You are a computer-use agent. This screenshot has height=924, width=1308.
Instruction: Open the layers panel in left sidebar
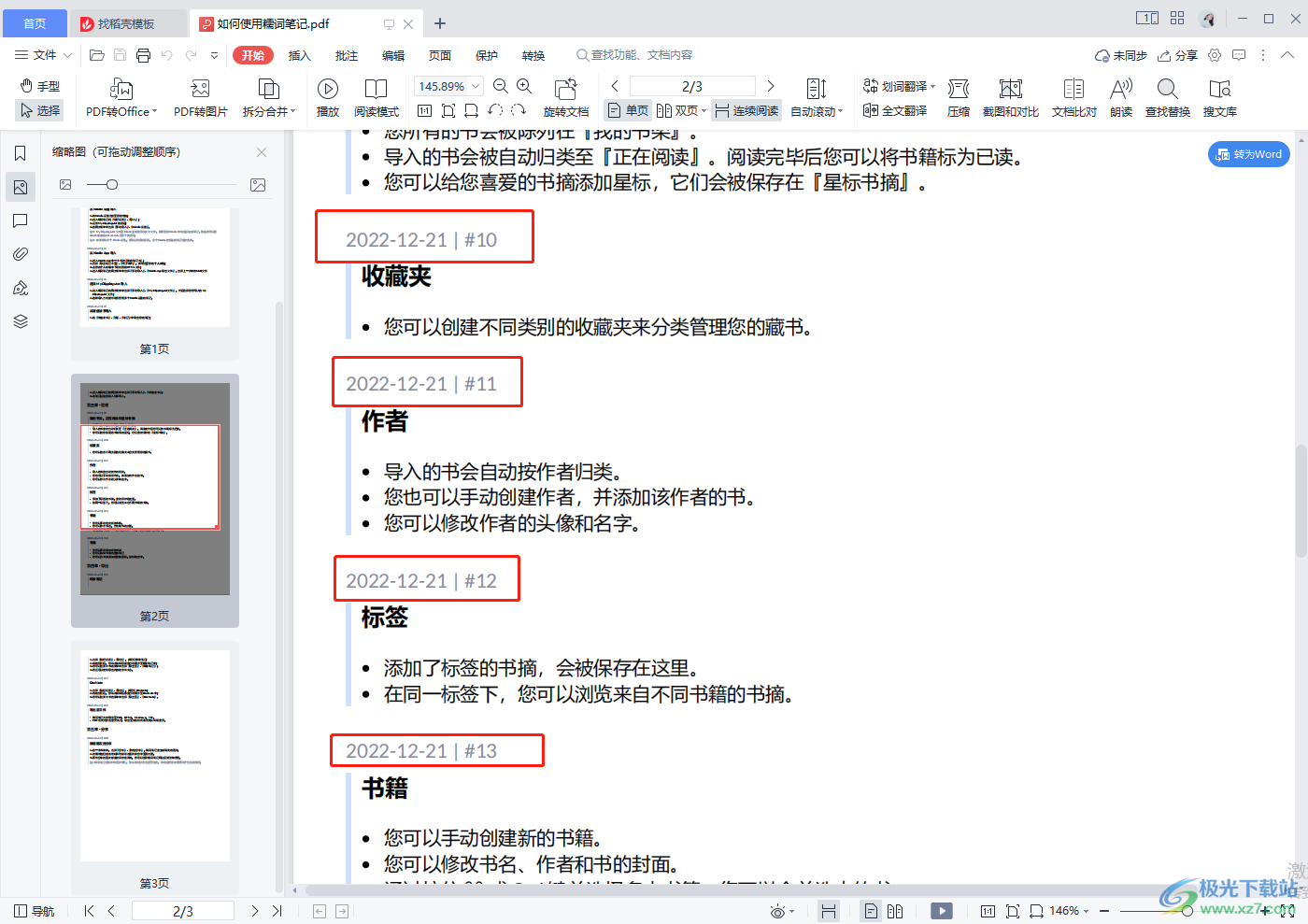click(x=21, y=321)
